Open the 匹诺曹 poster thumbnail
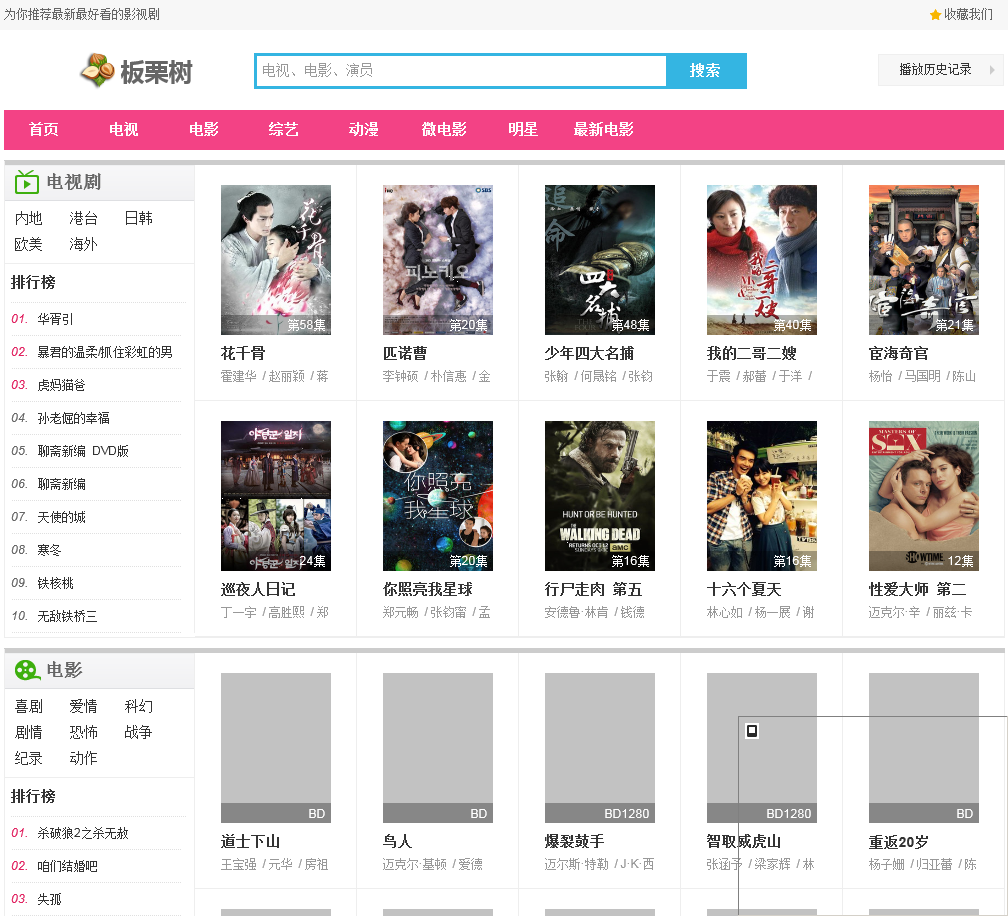The height and width of the screenshot is (916, 1008). click(x=438, y=260)
